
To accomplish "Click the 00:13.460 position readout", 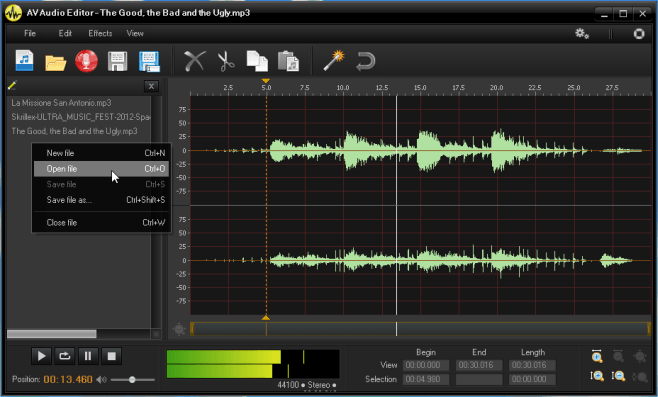I will pyautogui.click(x=68, y=380).
